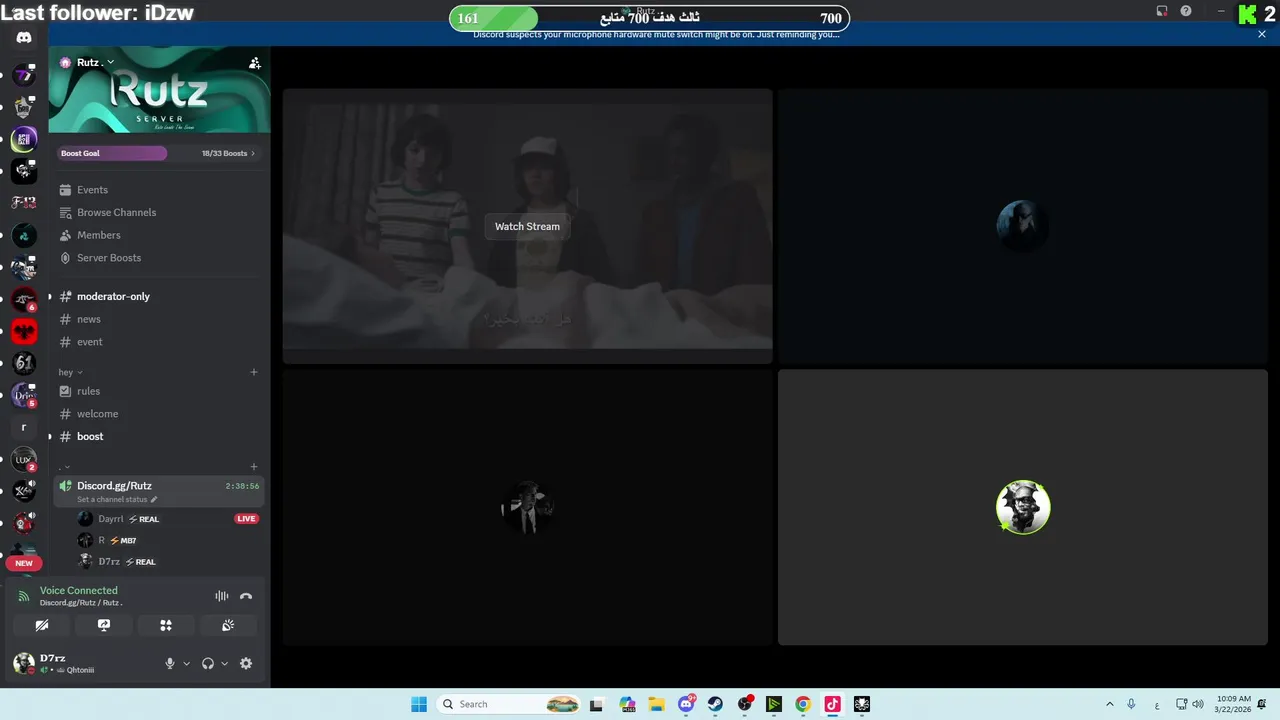
Task: Edit channel status with the pencil icon
Action: [154, 499]
